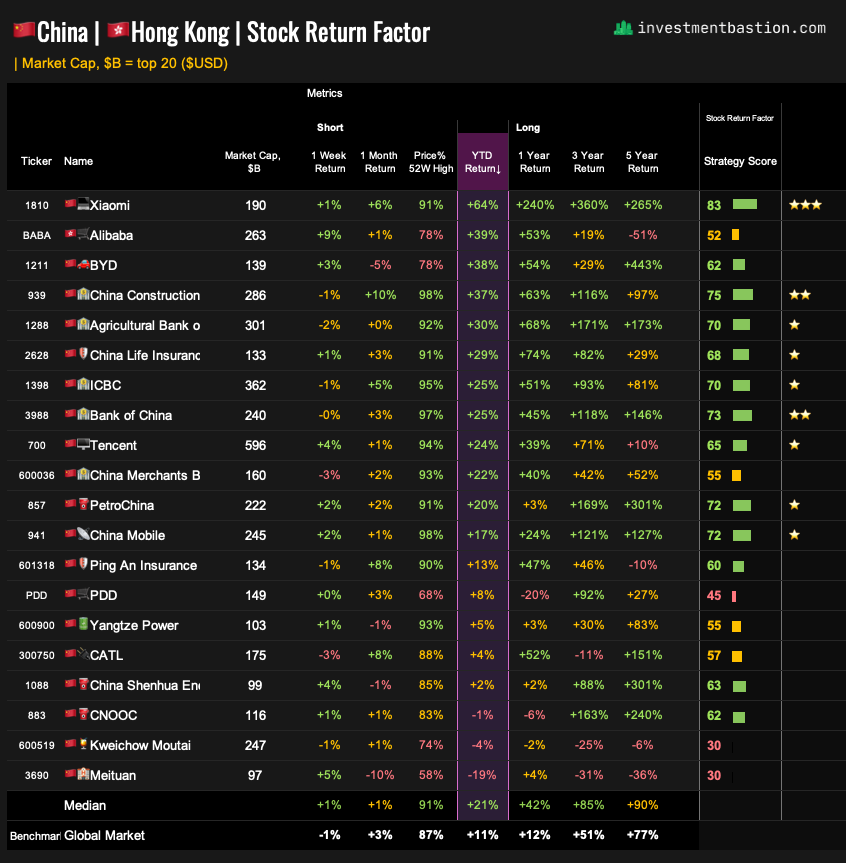Click the Name column header
Image resolution: width=846 pixels, height=863 pixels.
click(78, 161)
